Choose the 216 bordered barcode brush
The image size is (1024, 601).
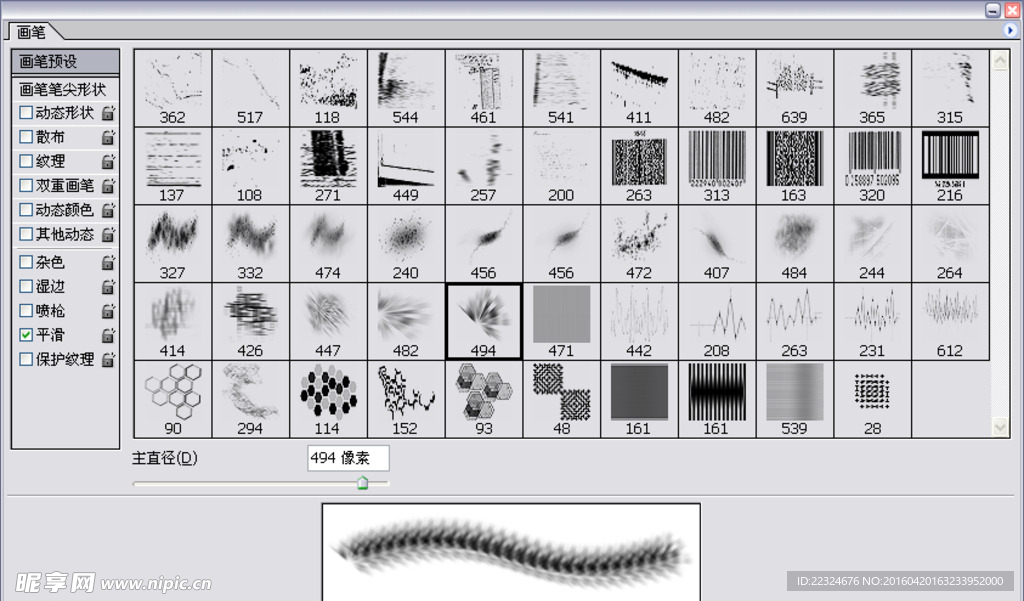tap(950, 166)
